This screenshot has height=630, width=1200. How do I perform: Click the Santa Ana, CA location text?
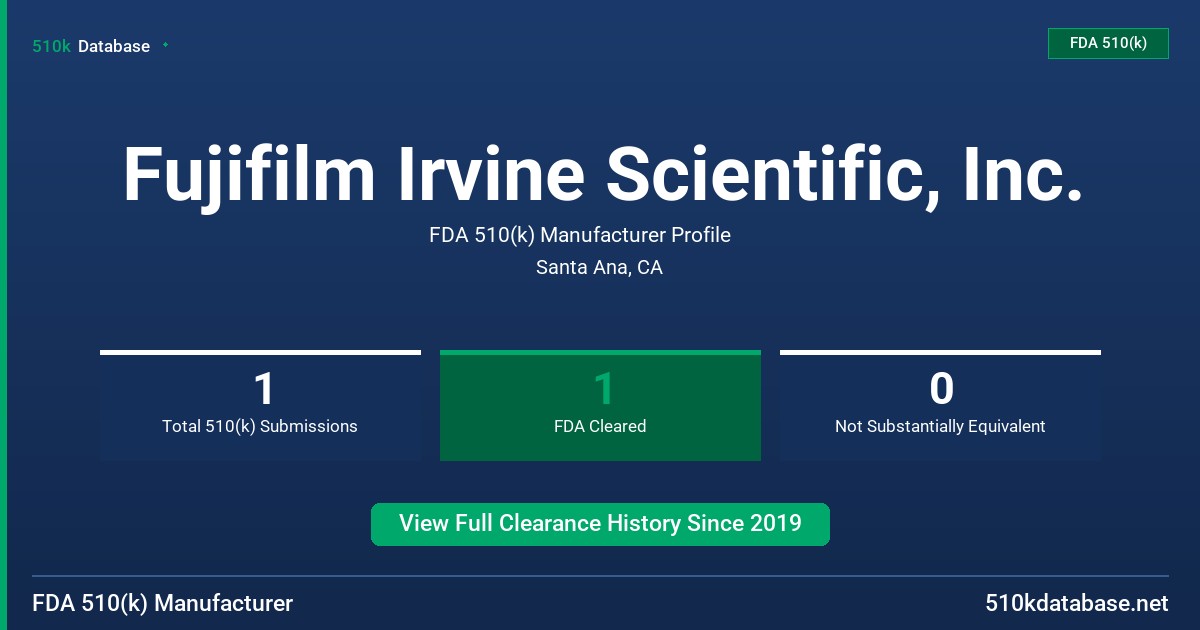pyautogui.click(x=599, y=267)
